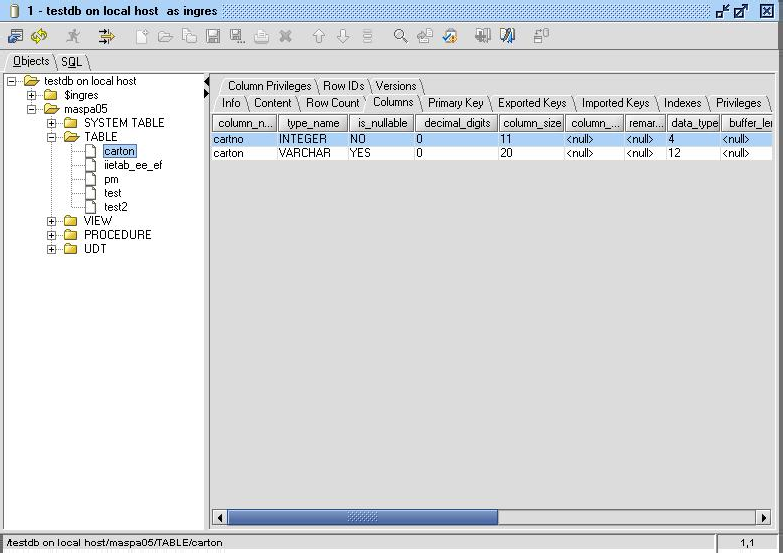The height and width of the screenshot is (553, 783).
Task: Select the INTEGER cell in cartno row
Action: 313,139
